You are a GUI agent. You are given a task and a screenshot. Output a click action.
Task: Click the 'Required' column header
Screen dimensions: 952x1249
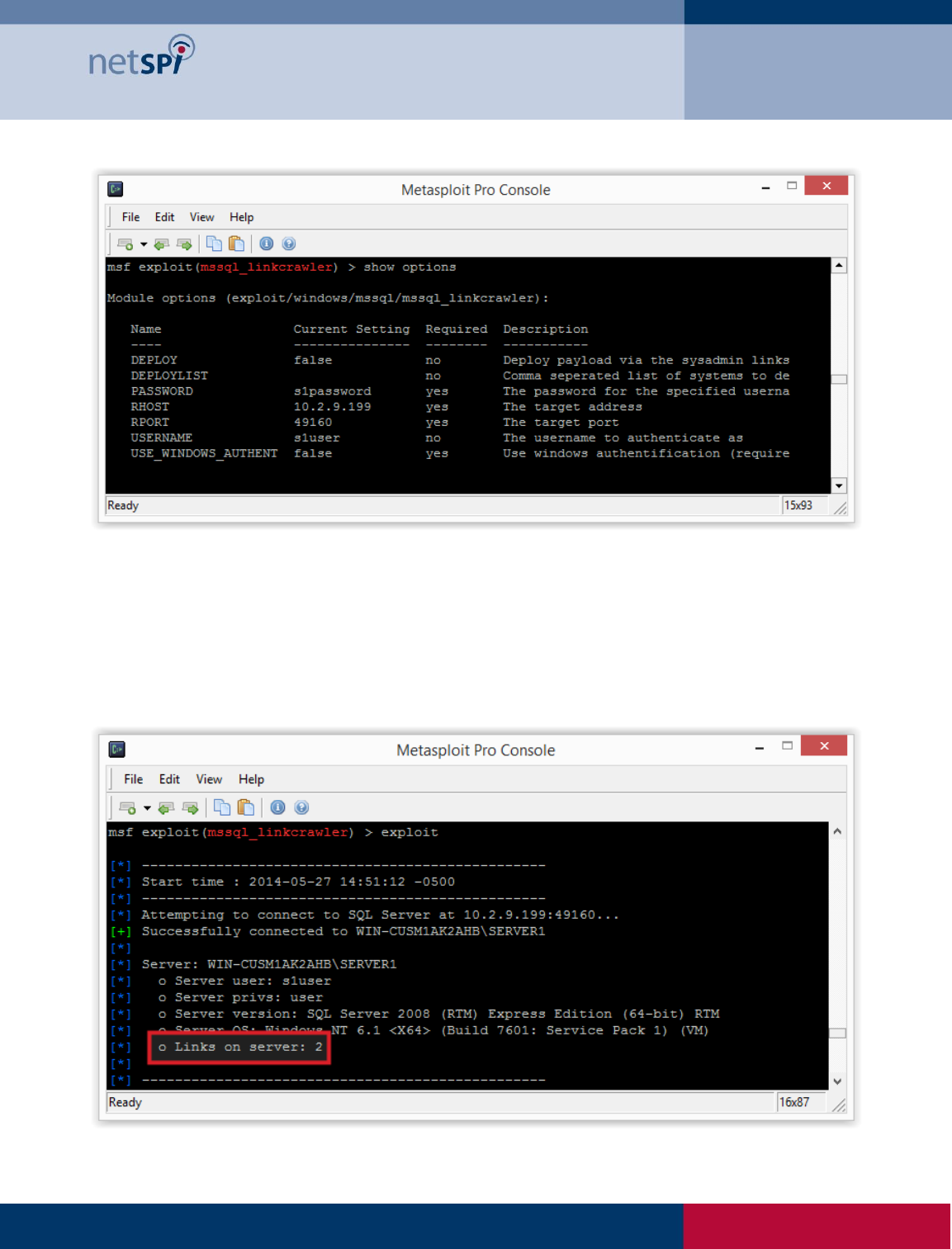click(x=457, y=329)
